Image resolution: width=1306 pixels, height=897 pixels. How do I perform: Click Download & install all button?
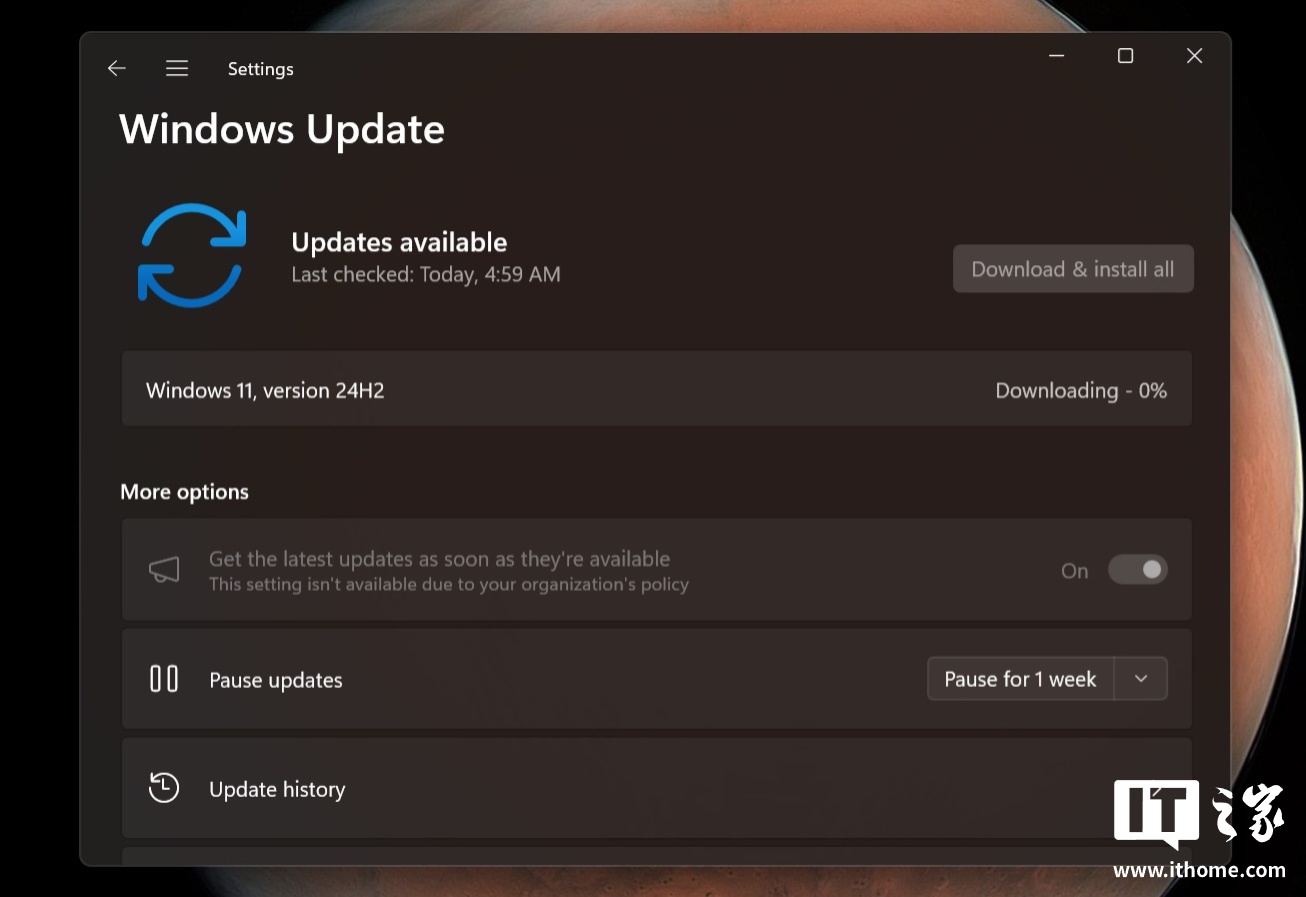(1073, 269)
